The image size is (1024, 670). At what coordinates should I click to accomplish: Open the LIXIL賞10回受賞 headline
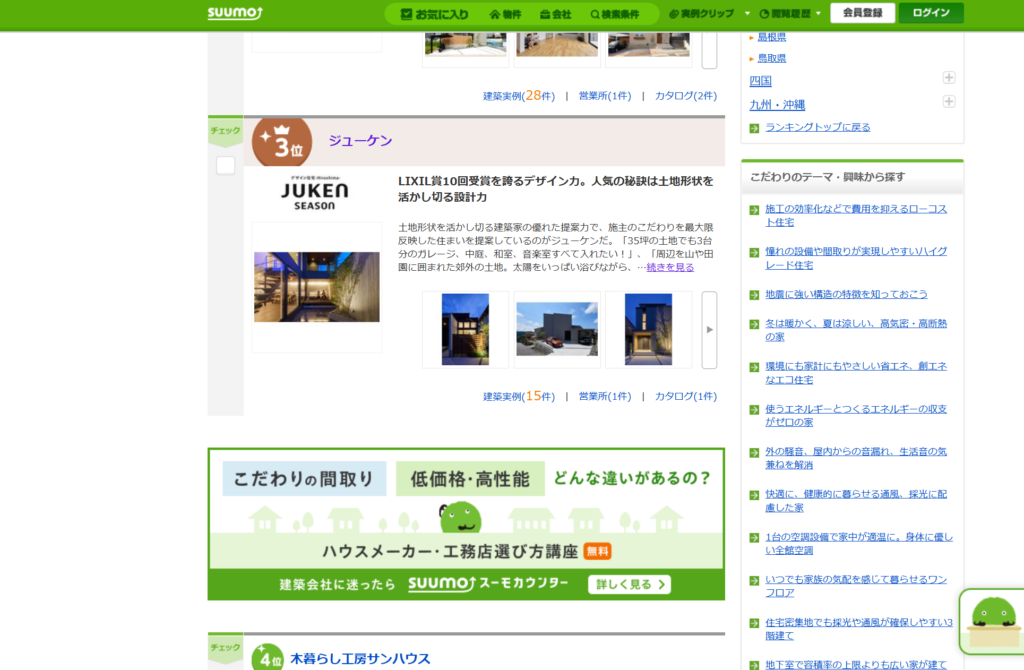pyautogui.click(x=556, y=189)
